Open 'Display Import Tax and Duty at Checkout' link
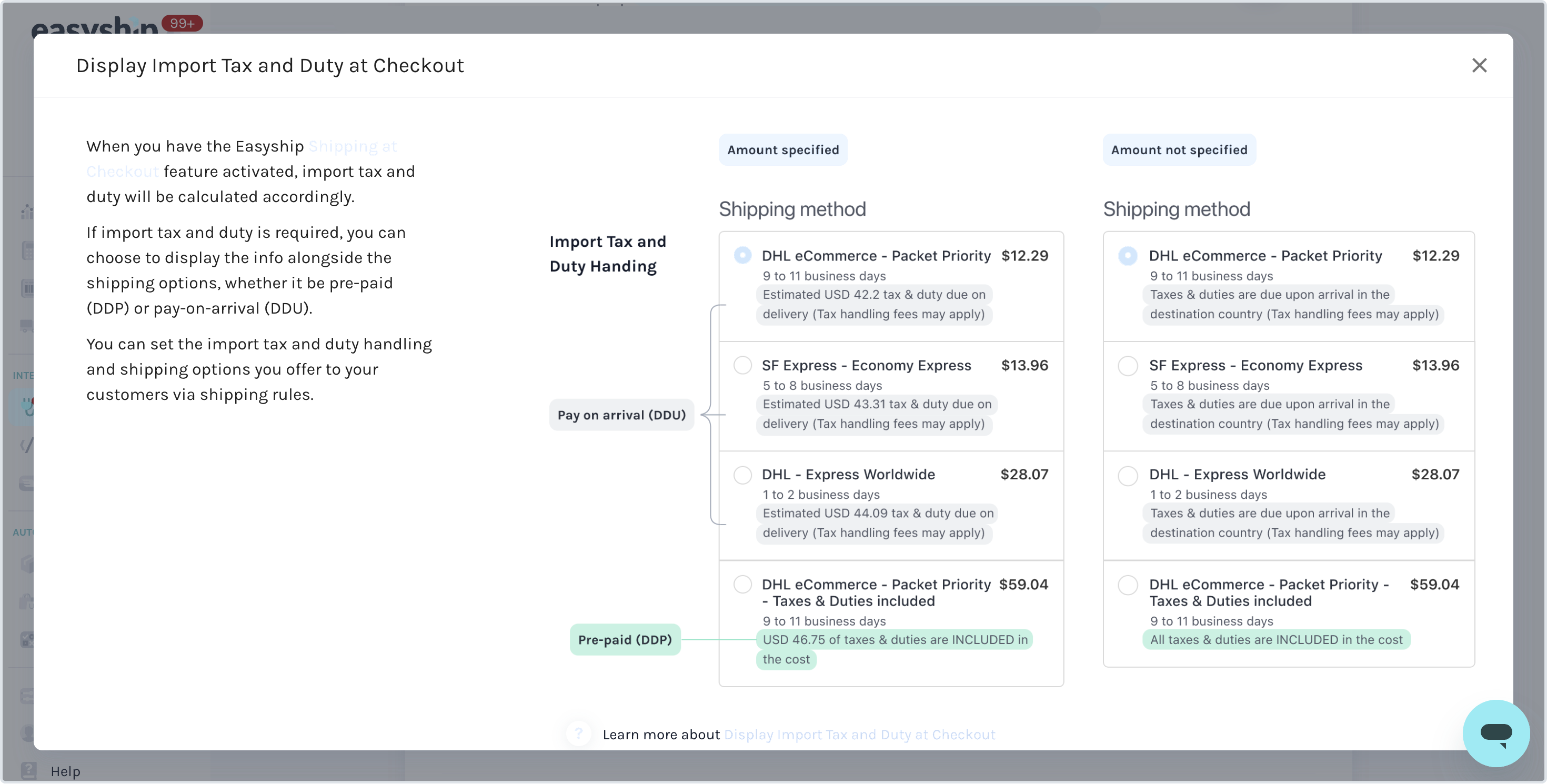This screenshot has height=784, width=1547. pos(859,734)
